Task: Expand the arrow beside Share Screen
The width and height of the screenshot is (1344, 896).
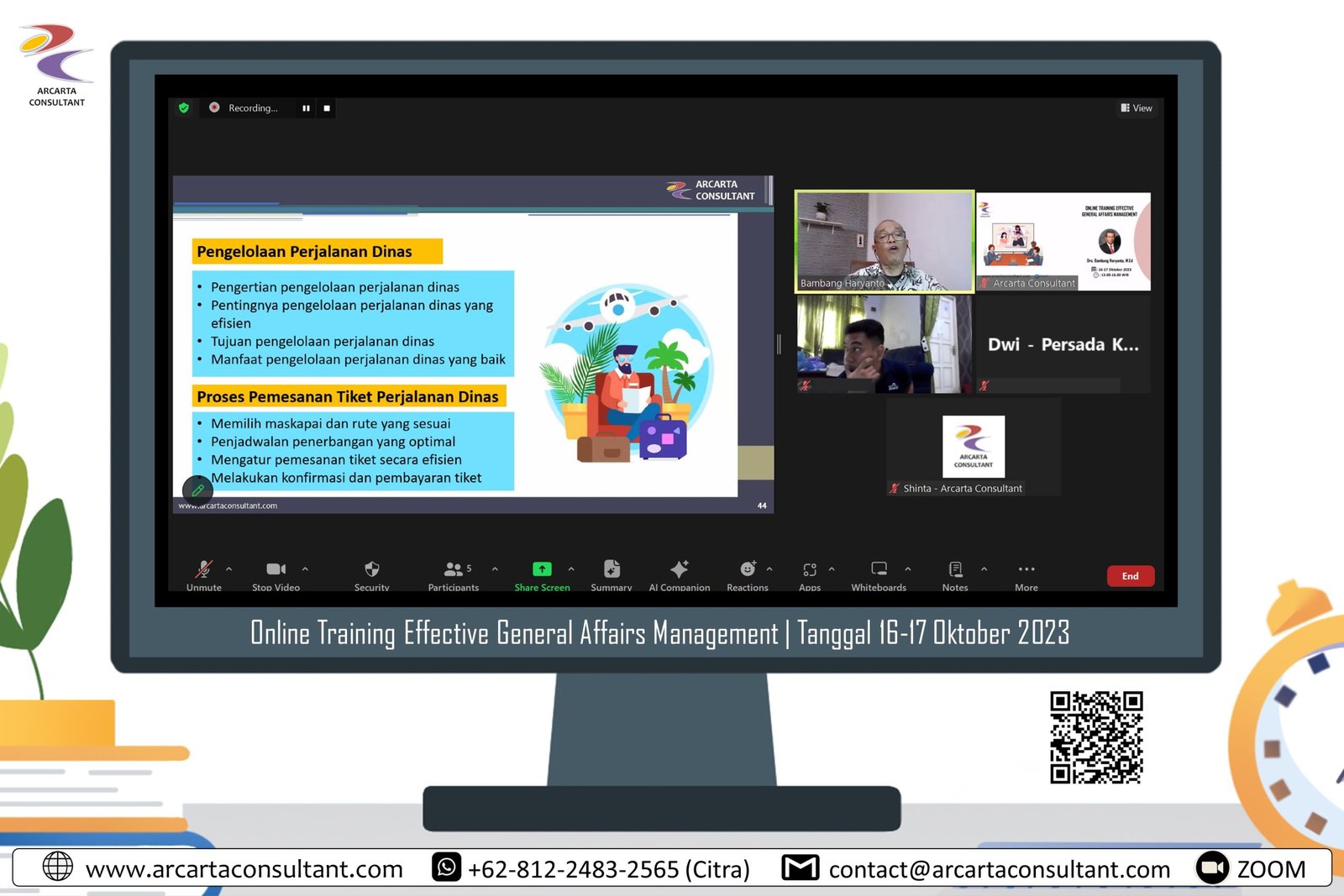Action: tap(571, 569)
